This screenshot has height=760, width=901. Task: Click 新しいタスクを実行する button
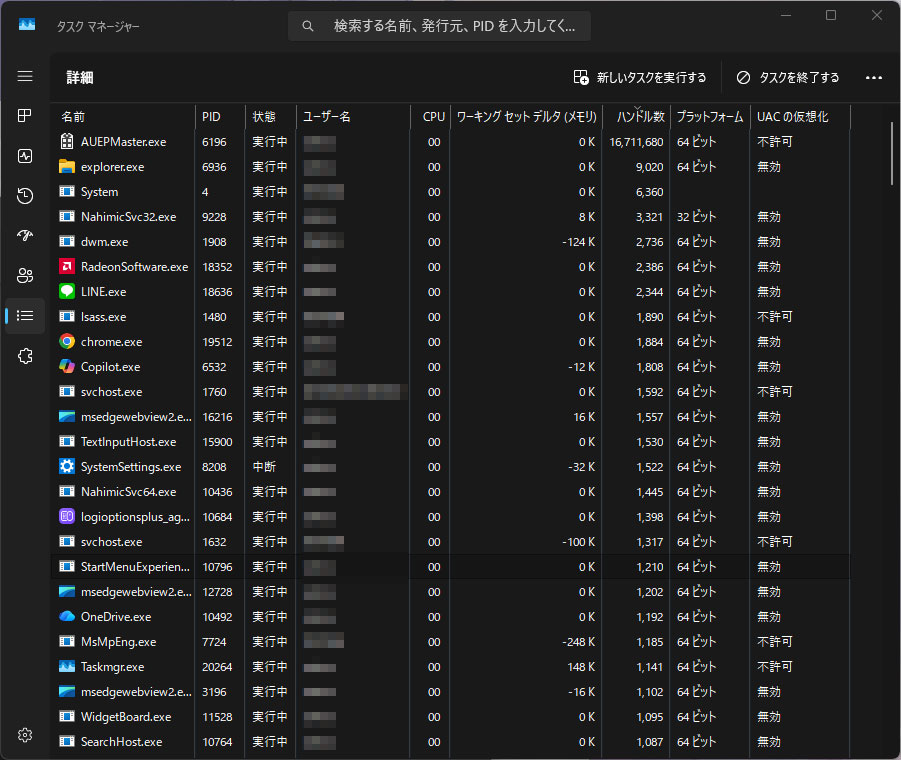click(x=640, y=78)
